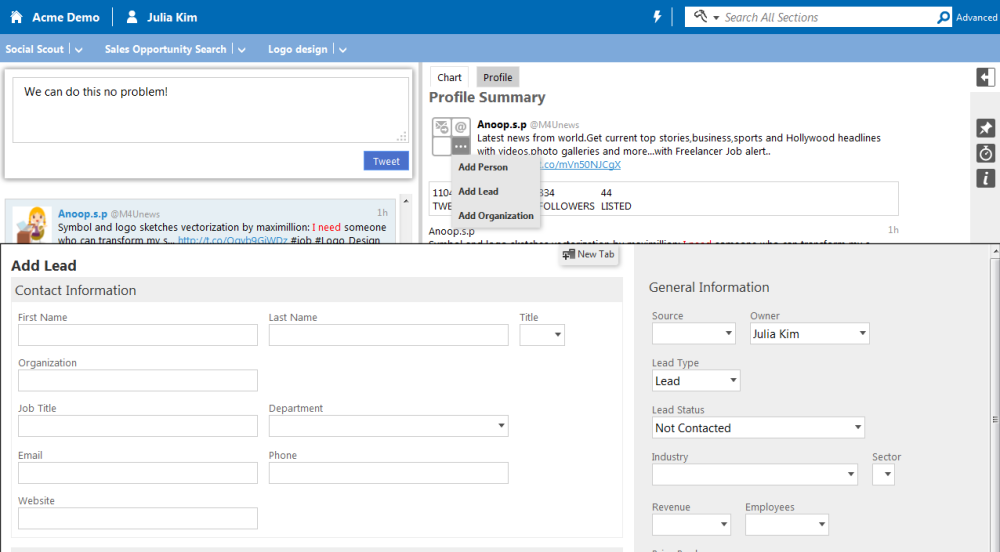1000x552 pixels.
Task: Open the Social Scout tab
Action: 34,49
